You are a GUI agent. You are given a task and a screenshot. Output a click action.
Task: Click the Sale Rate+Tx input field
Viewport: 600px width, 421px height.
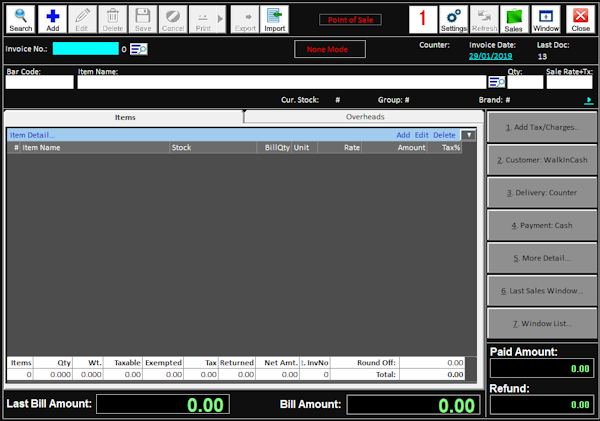(569, 82)
